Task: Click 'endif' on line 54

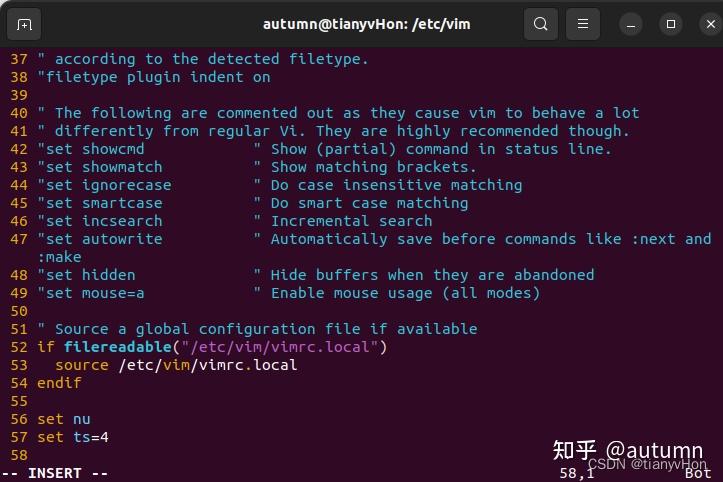Action: (59, 383)
